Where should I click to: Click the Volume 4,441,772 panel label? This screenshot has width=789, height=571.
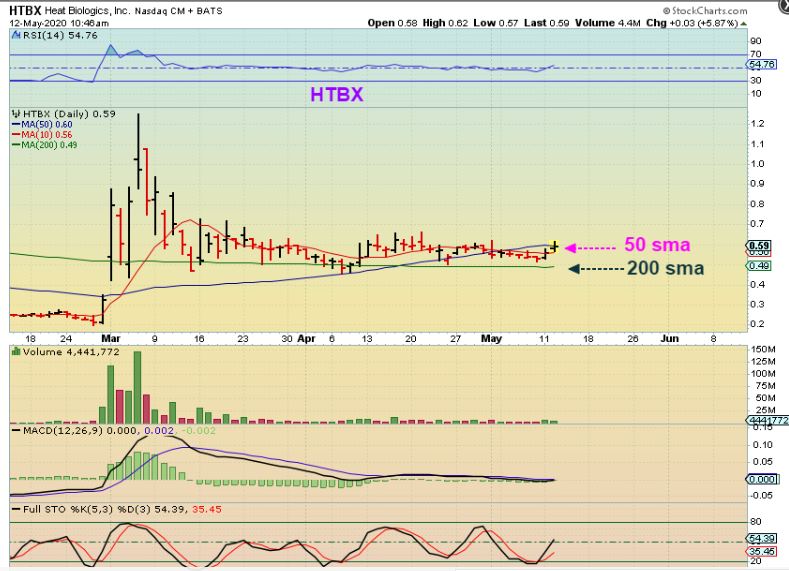[x=71, y=352]
